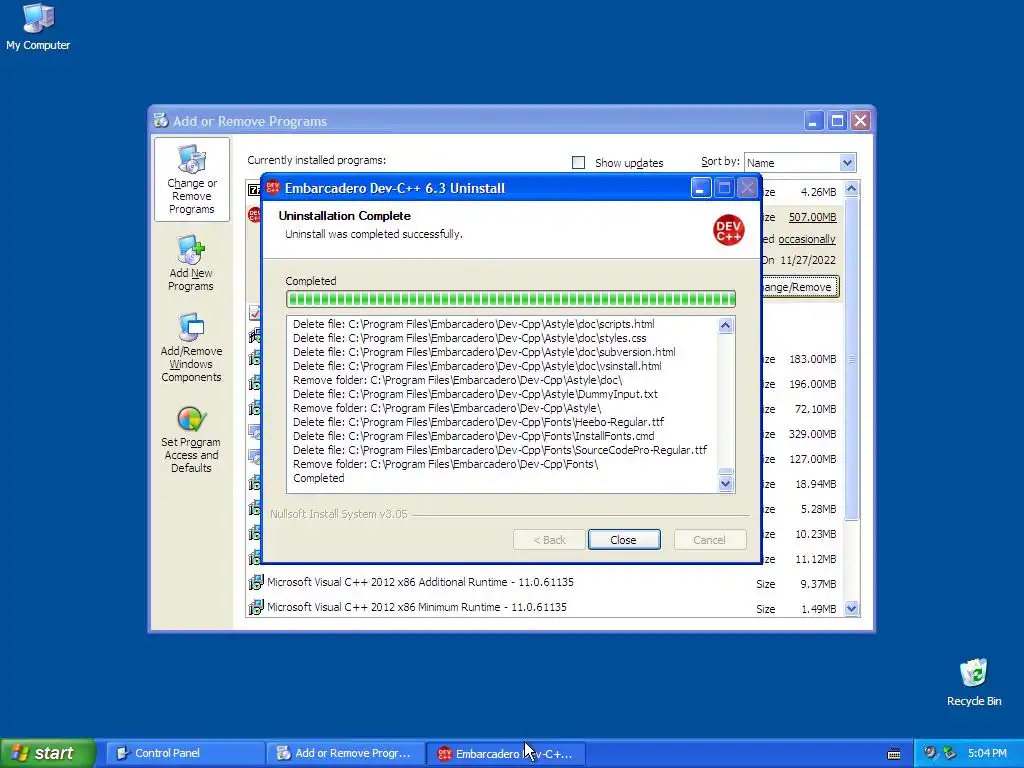Open the Recycle Bin desktop icon

pos(973,682)
